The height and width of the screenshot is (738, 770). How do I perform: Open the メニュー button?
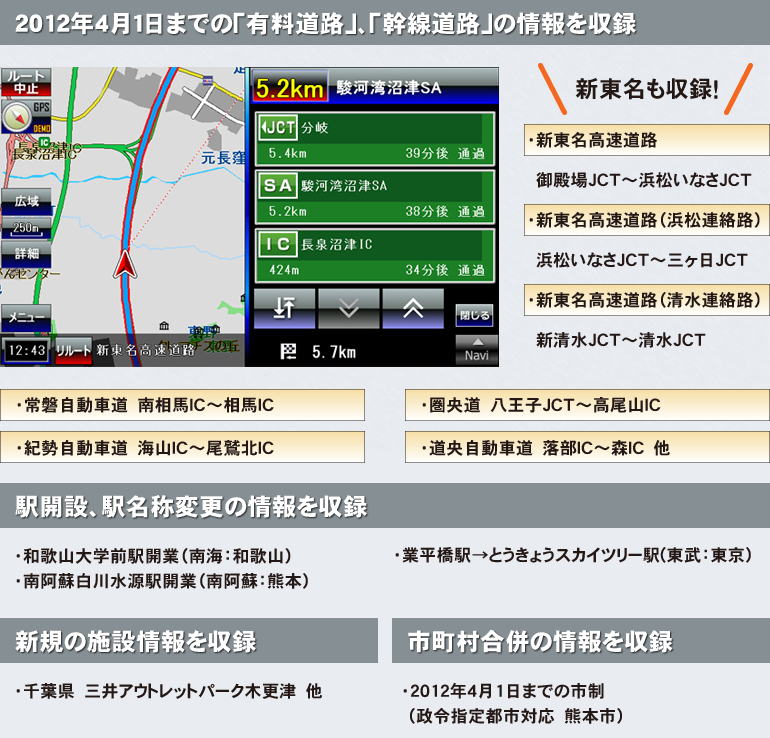tap(26, 317)
